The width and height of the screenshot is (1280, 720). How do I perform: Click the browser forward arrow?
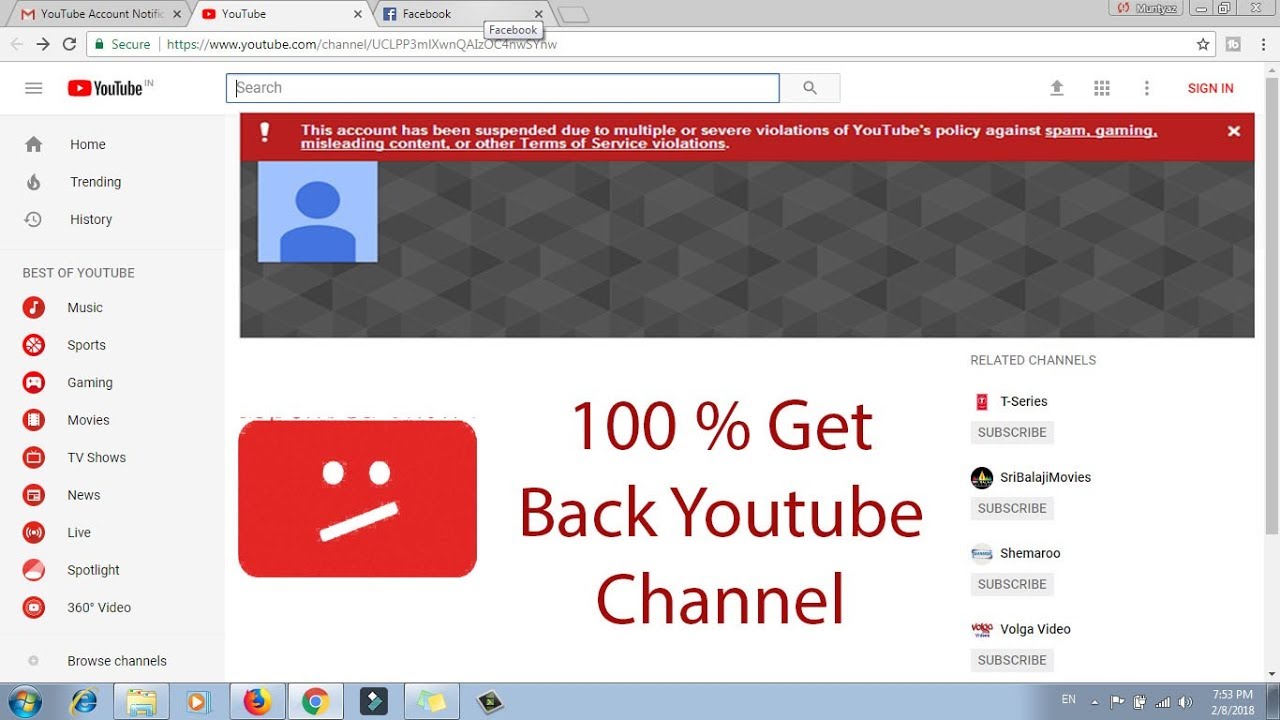tap(43, 44)
